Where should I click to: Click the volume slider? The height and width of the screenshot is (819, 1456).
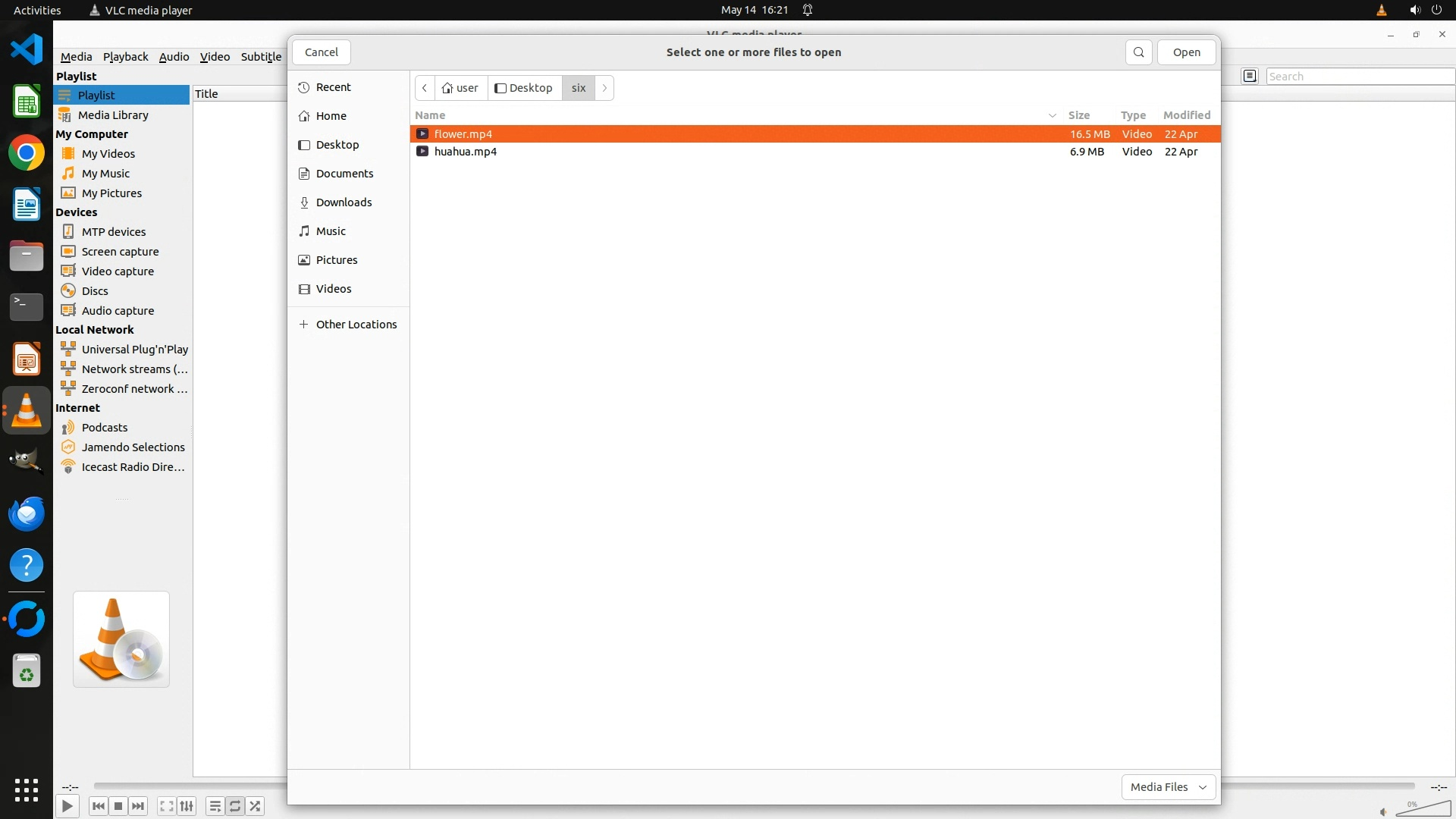[x=1423, y=809]
